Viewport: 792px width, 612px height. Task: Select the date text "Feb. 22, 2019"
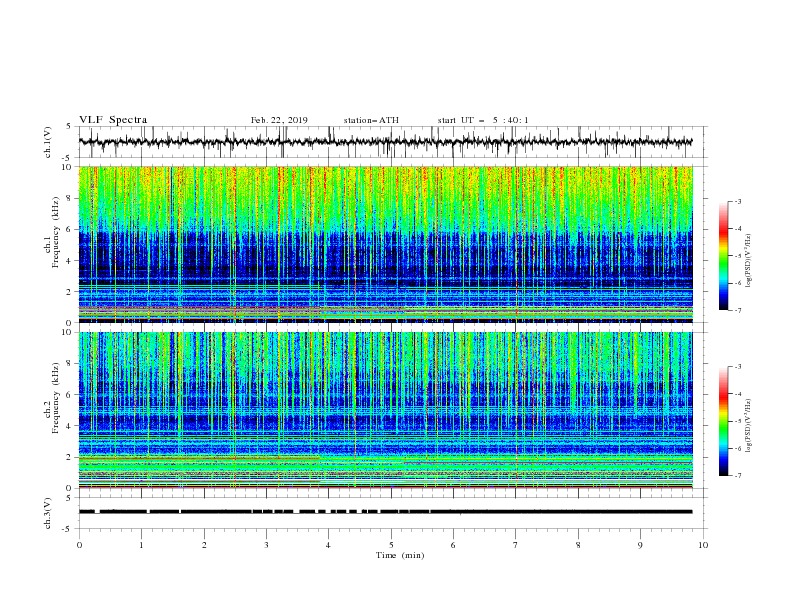[x=279, y=120]
